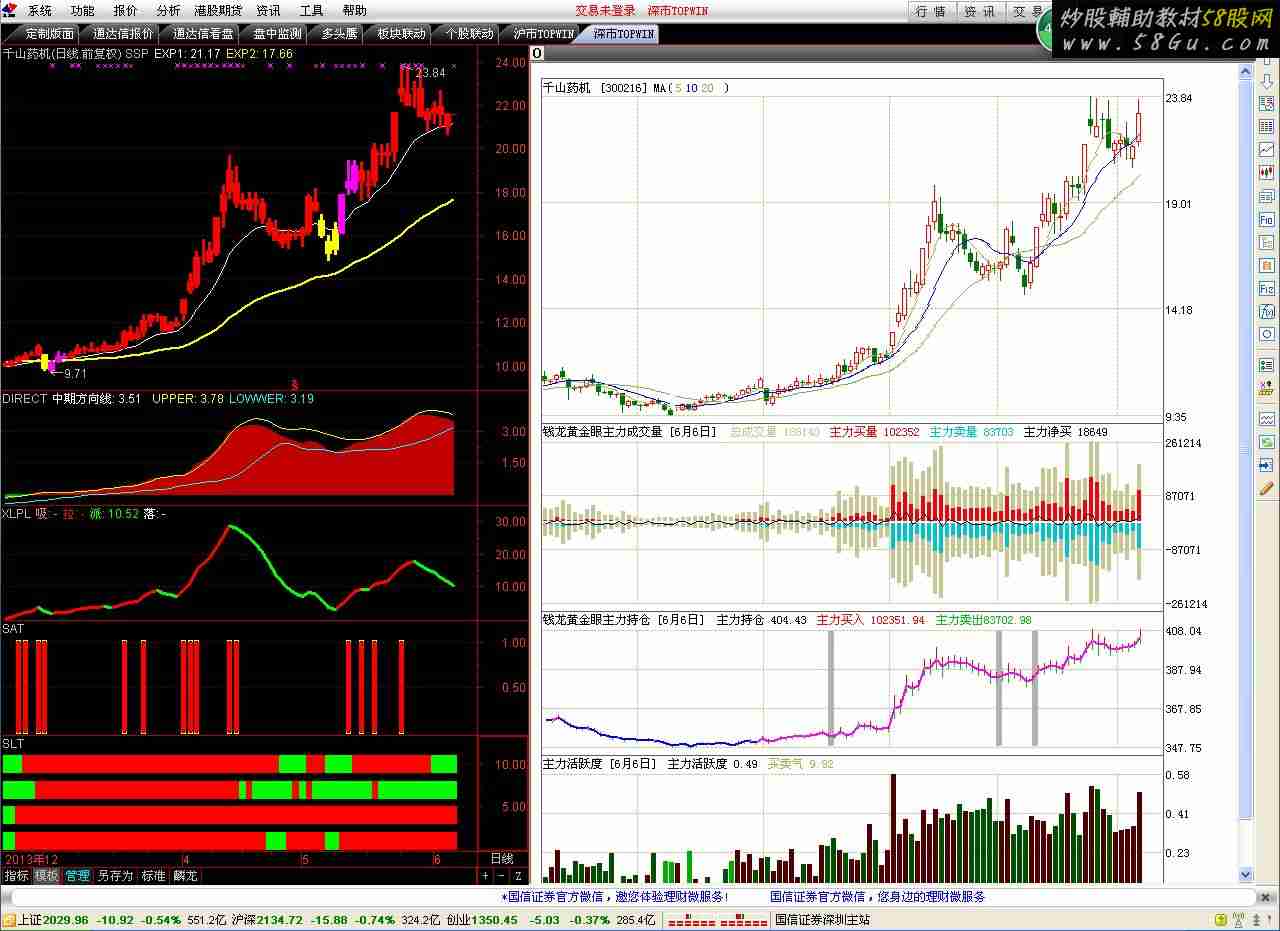Click the 交易未登录 status text
Viewport: 1280px width, 931px height.
[605, 11]
